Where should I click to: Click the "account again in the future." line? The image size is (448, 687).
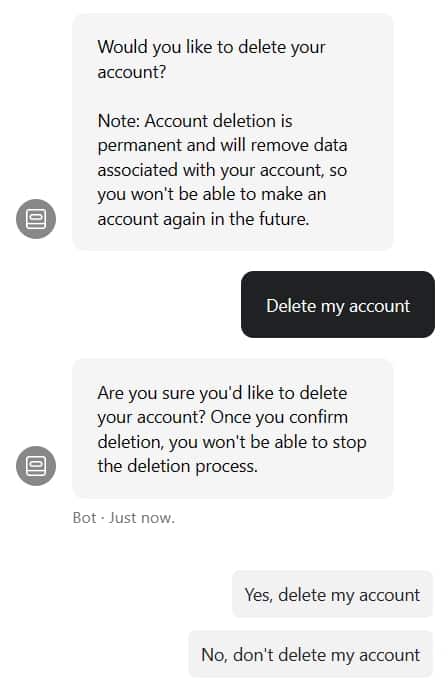203,219
